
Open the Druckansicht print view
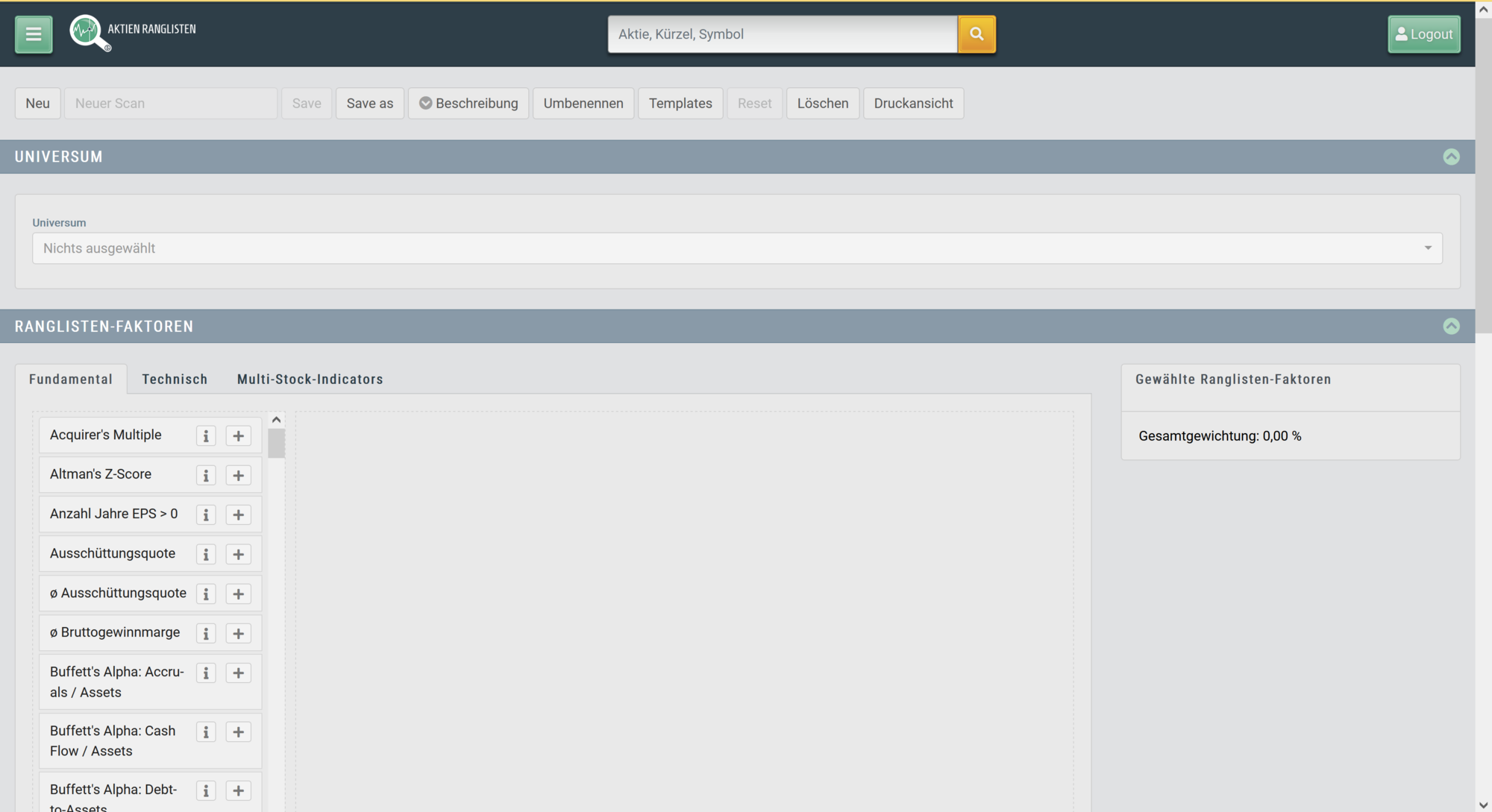(x=914, y=104)
